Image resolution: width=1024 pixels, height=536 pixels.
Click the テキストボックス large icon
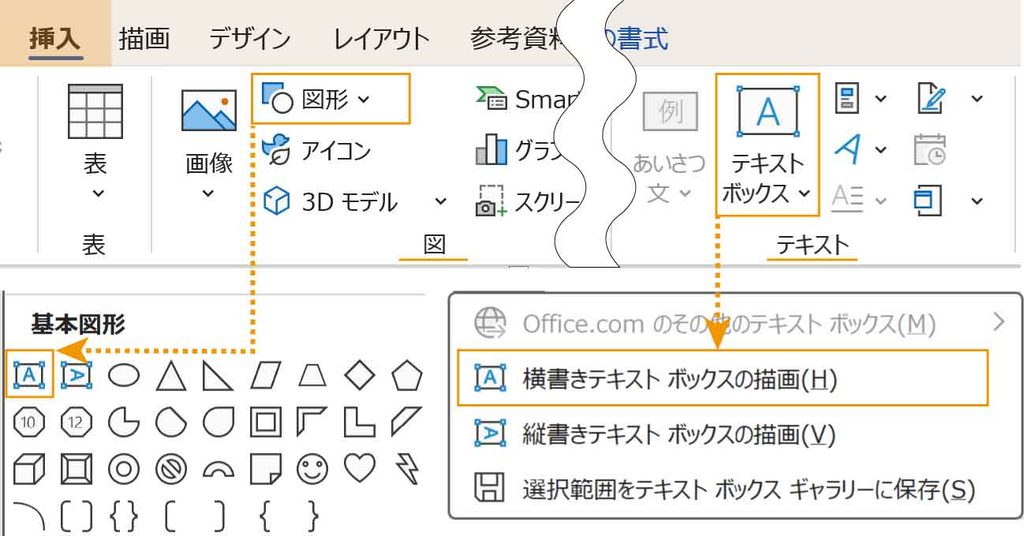(767, 111)
